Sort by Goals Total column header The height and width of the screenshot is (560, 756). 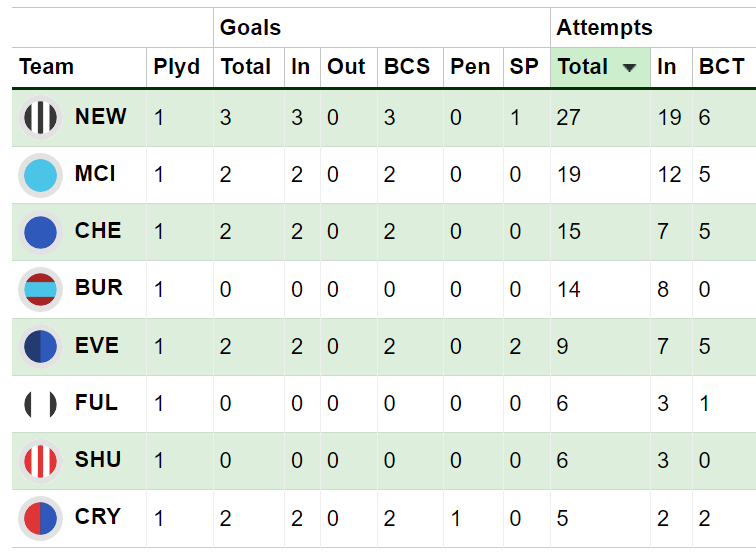pos(246,67)
